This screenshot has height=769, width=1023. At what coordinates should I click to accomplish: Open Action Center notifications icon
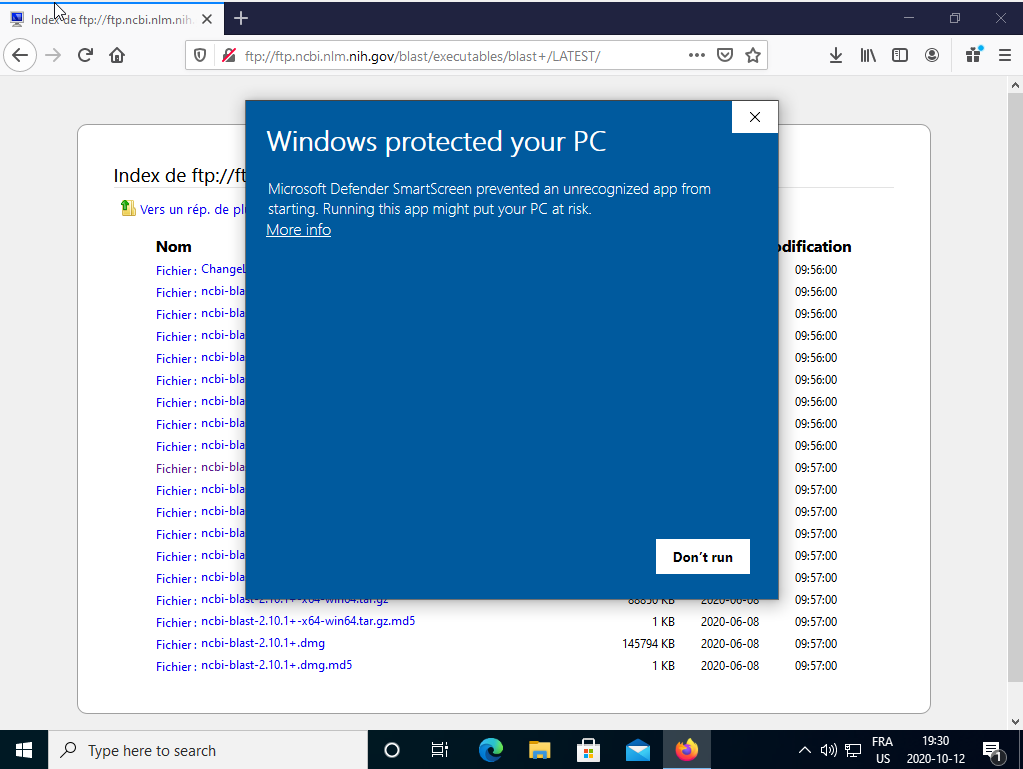click(x=992, y=751)
